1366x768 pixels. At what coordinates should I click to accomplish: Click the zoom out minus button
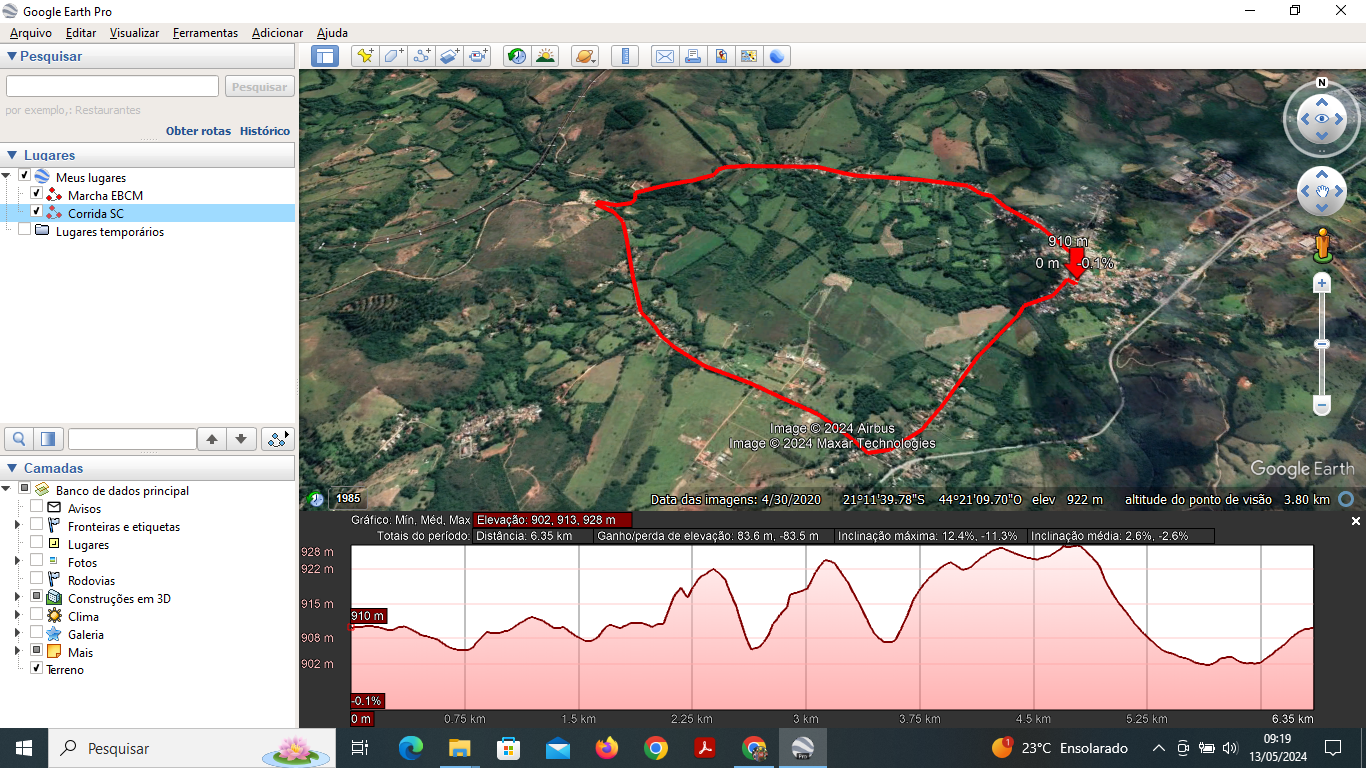click(x=1322, y=406)
